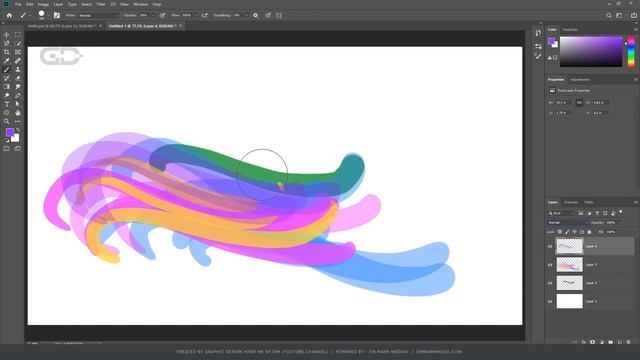
Task: Pick a shade in the color field
Action: coord(591,52)
